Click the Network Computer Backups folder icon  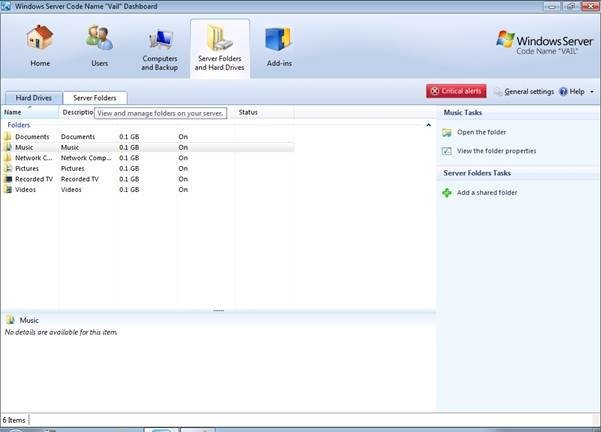click(x=8, y=158)
